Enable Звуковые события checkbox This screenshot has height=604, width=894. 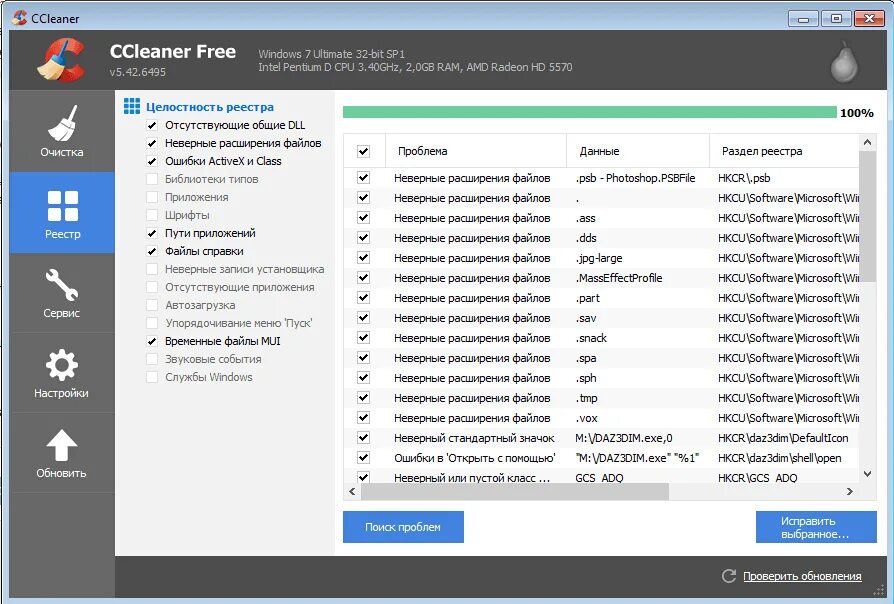pyautogui.click(x=152, y=359)
